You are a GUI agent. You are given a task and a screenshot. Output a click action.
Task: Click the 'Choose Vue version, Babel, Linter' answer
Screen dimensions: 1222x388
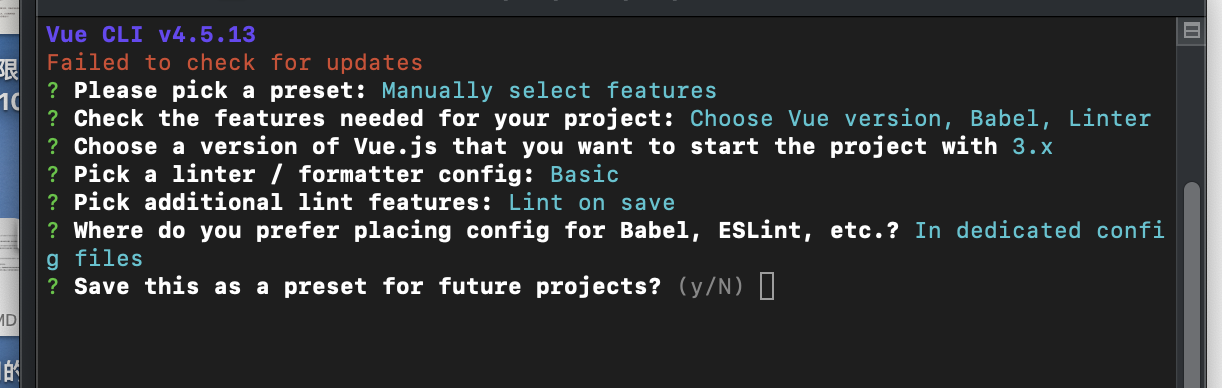[921, 118]
